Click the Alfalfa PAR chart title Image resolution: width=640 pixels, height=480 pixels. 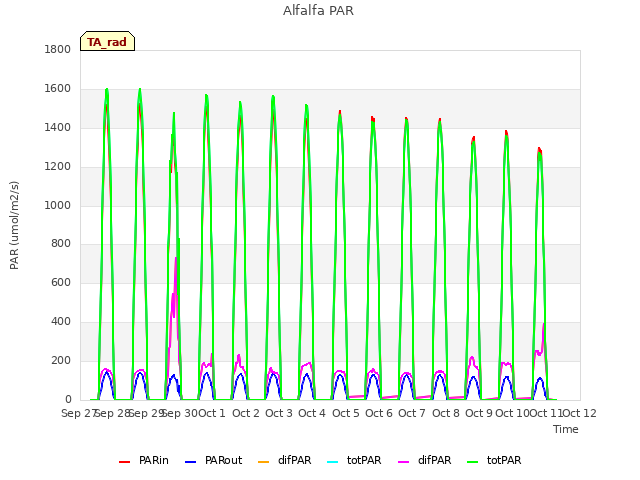[x=318, y=11]
